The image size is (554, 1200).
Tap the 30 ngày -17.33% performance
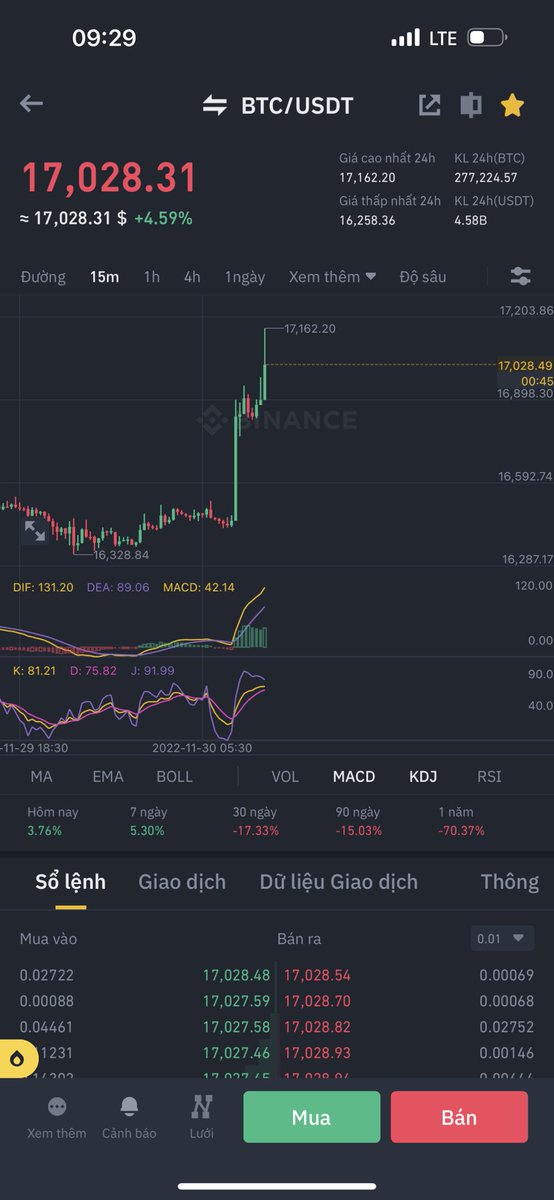[256, 821]
